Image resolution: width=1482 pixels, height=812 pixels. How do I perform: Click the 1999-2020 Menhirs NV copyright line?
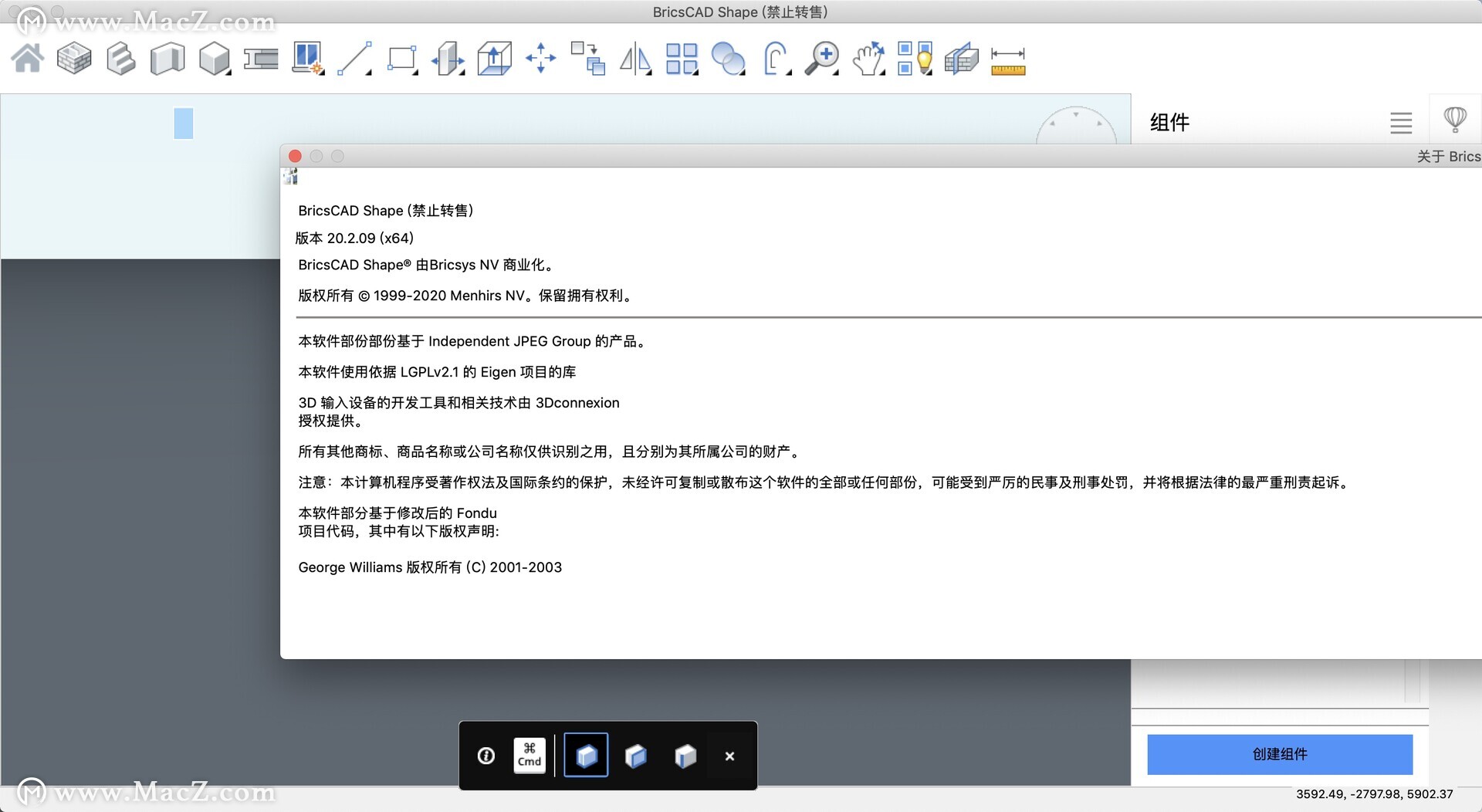(466, 296)
